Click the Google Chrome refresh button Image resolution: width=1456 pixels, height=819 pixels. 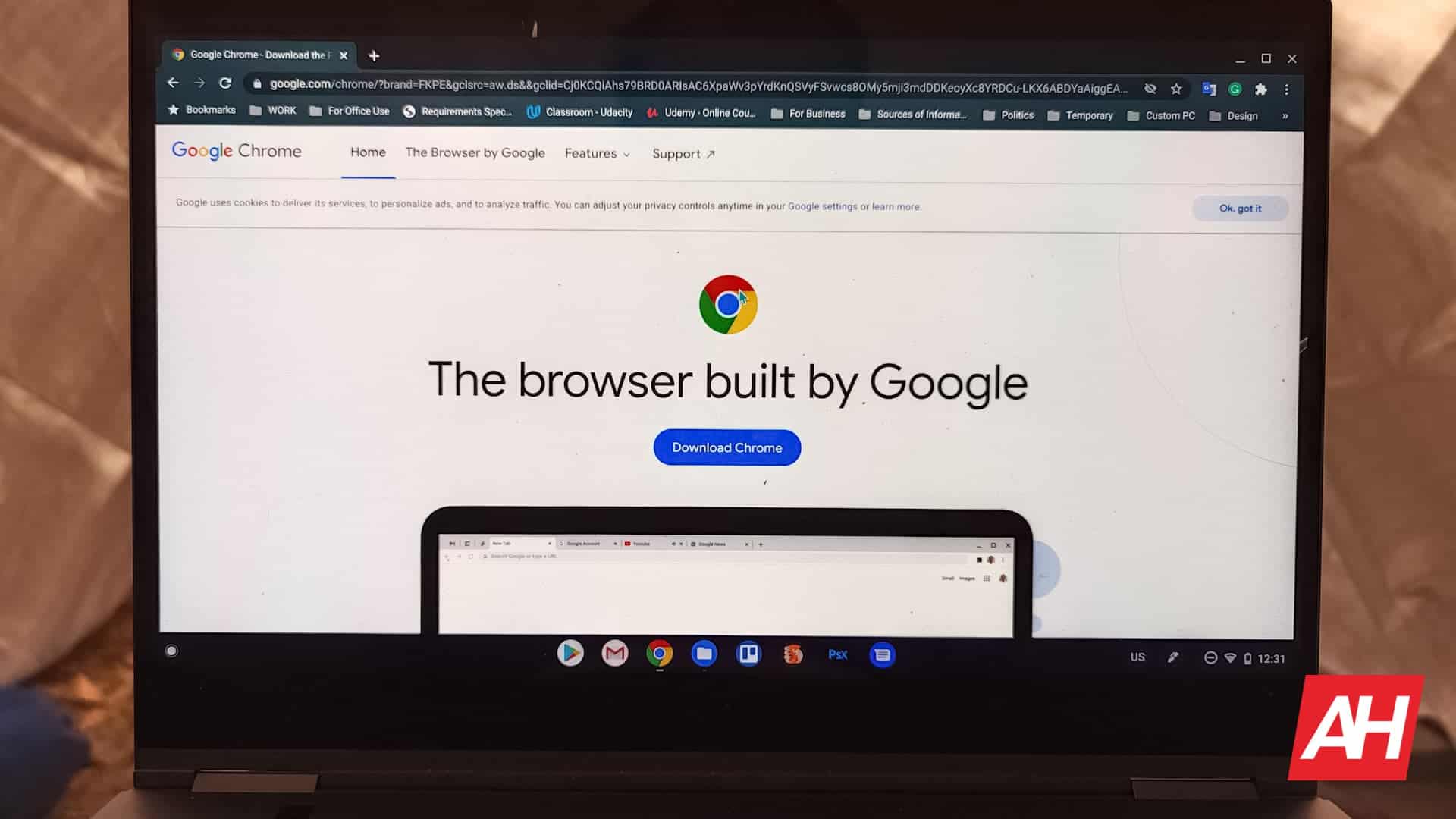tap(225, 89)
